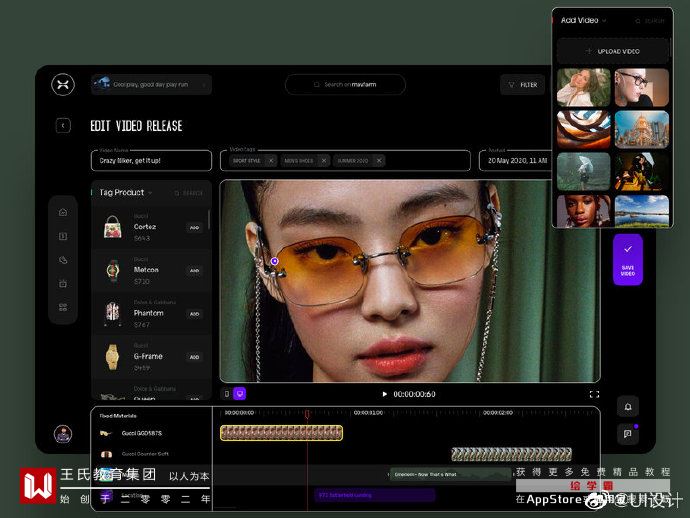This screenshot has width=690, height=518.
Task: Add the Cortez product
Action: click(194, 228)
